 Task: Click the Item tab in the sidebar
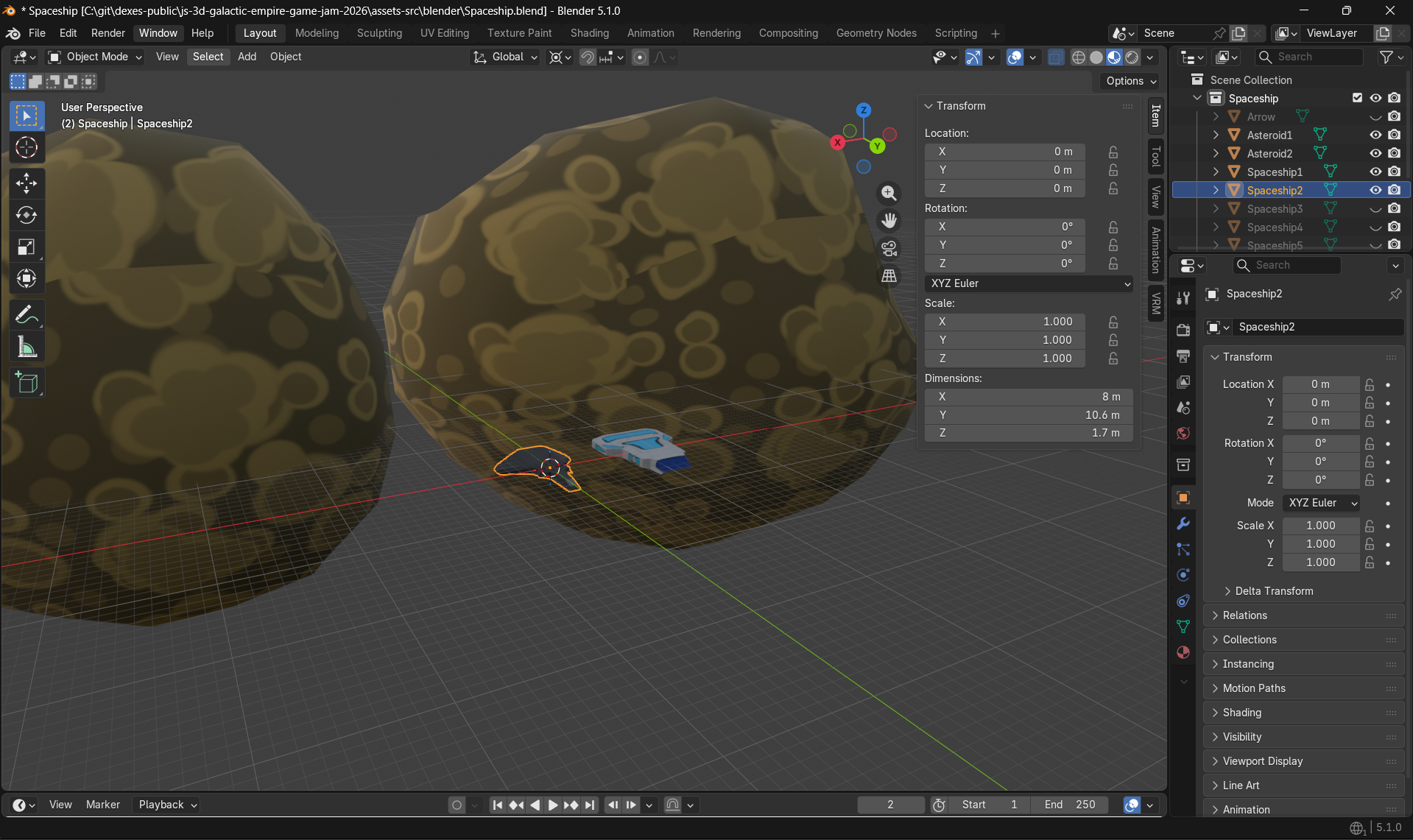click(1155, 115)
